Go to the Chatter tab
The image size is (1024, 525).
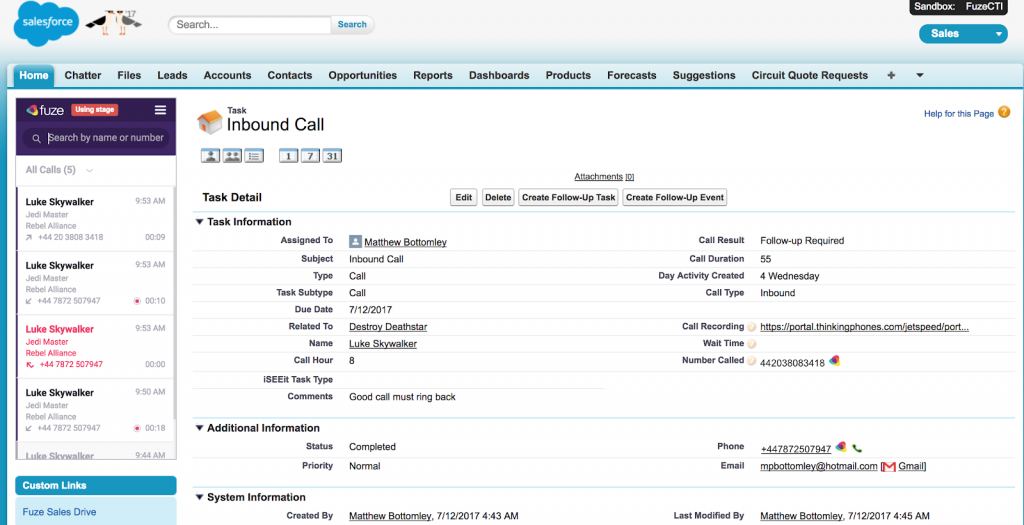click(83, 75)
